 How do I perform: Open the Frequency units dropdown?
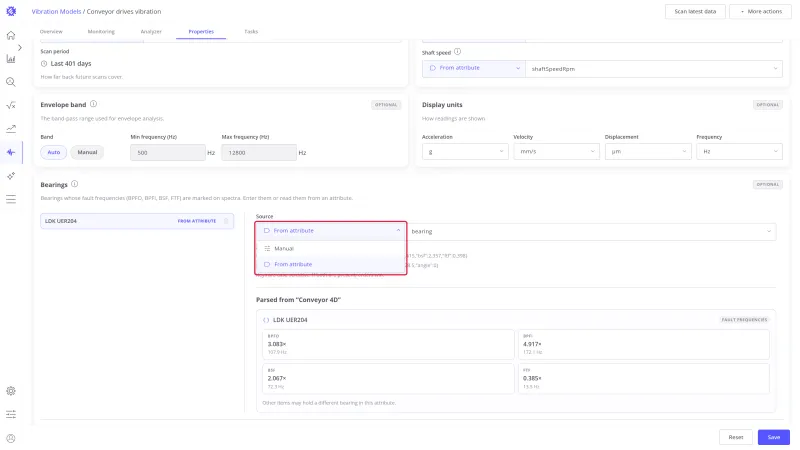click(x=739, y=152)
